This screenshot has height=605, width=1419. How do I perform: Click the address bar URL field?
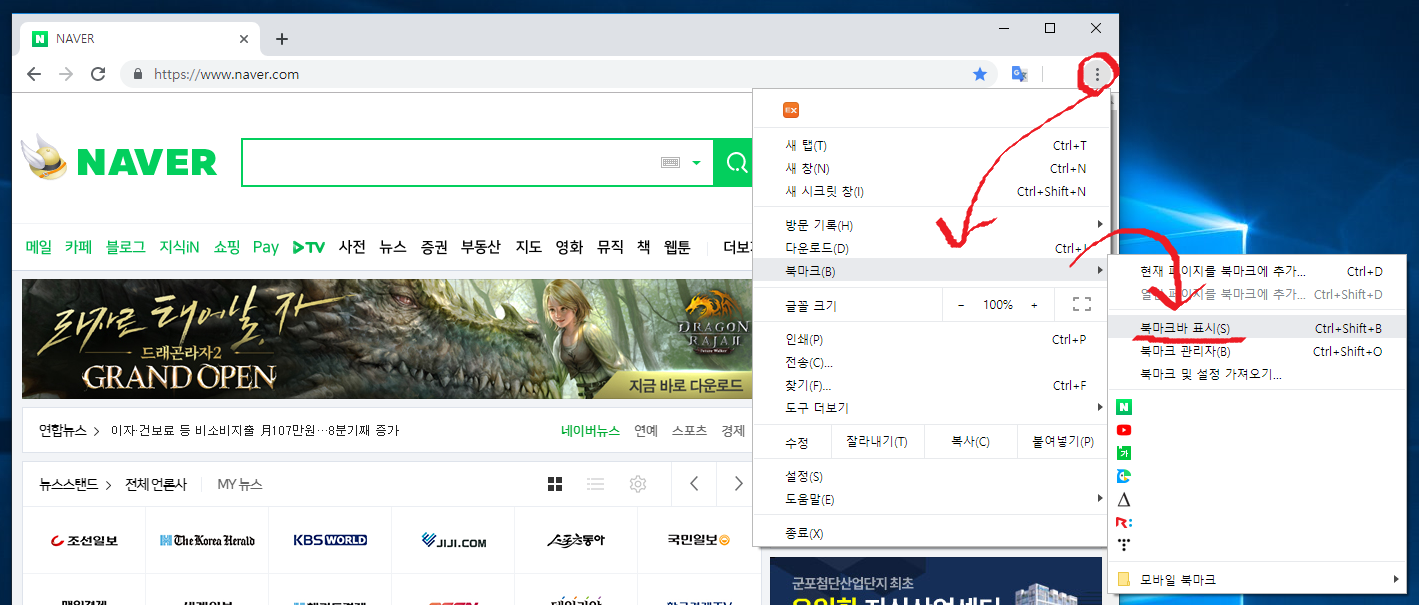pyautogui.click(x=560, y=74)
